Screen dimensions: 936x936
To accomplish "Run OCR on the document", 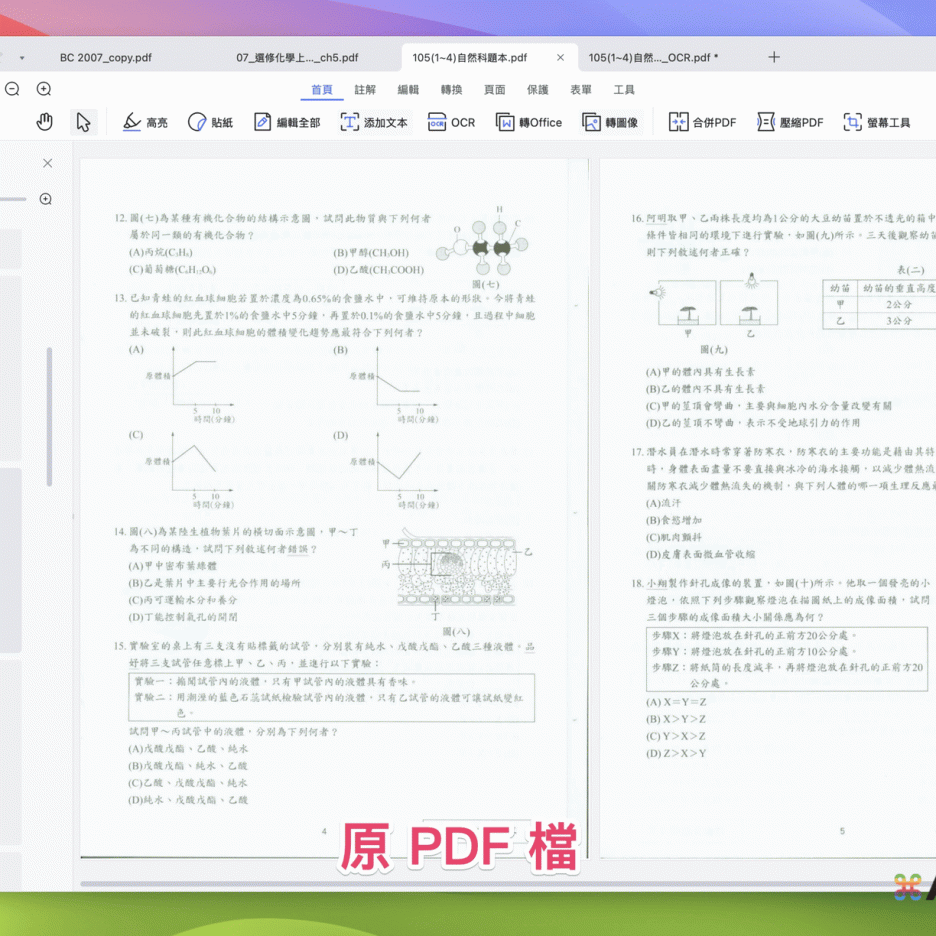I will tap(451, 122).
